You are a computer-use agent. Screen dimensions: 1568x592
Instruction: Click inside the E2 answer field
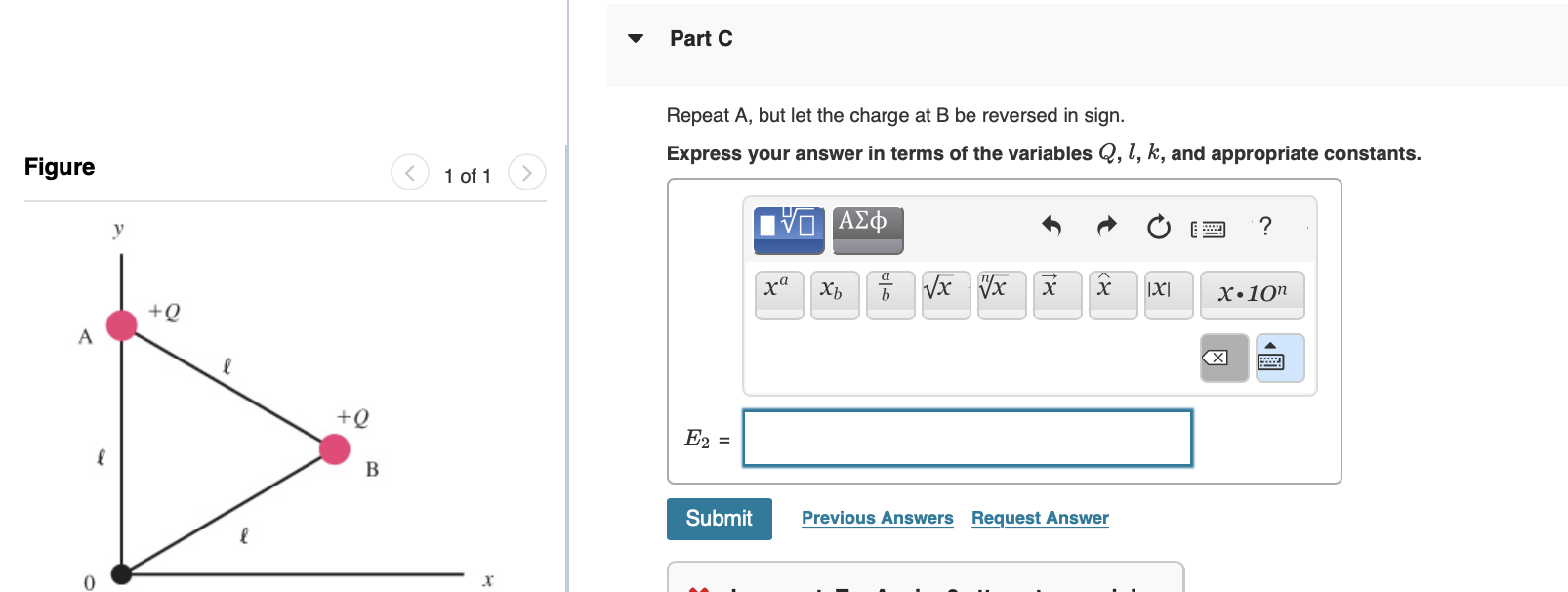coord(967,438)
